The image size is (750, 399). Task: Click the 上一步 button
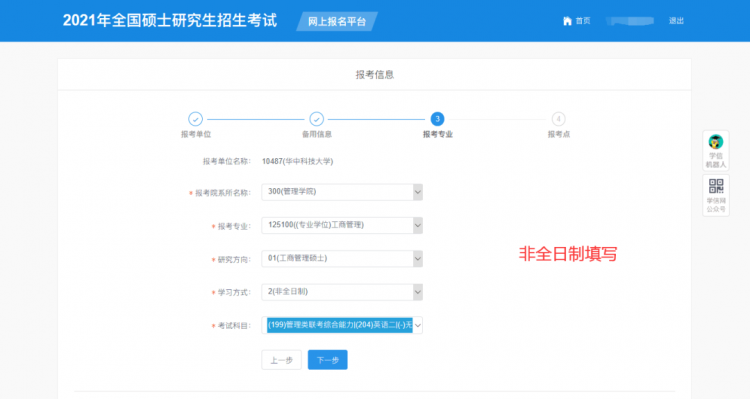click(x=281, y=360)
